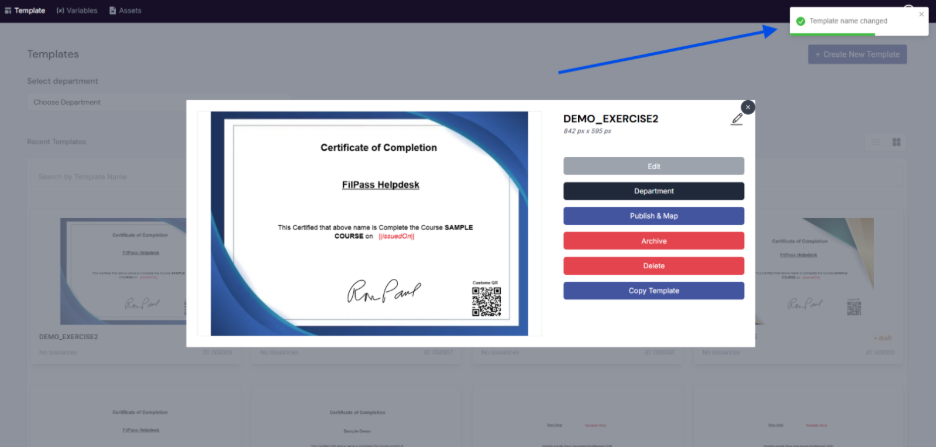936x447 pixels.
Task: Dismiss the Template name changed notification
Action: [x=921, y=14]
